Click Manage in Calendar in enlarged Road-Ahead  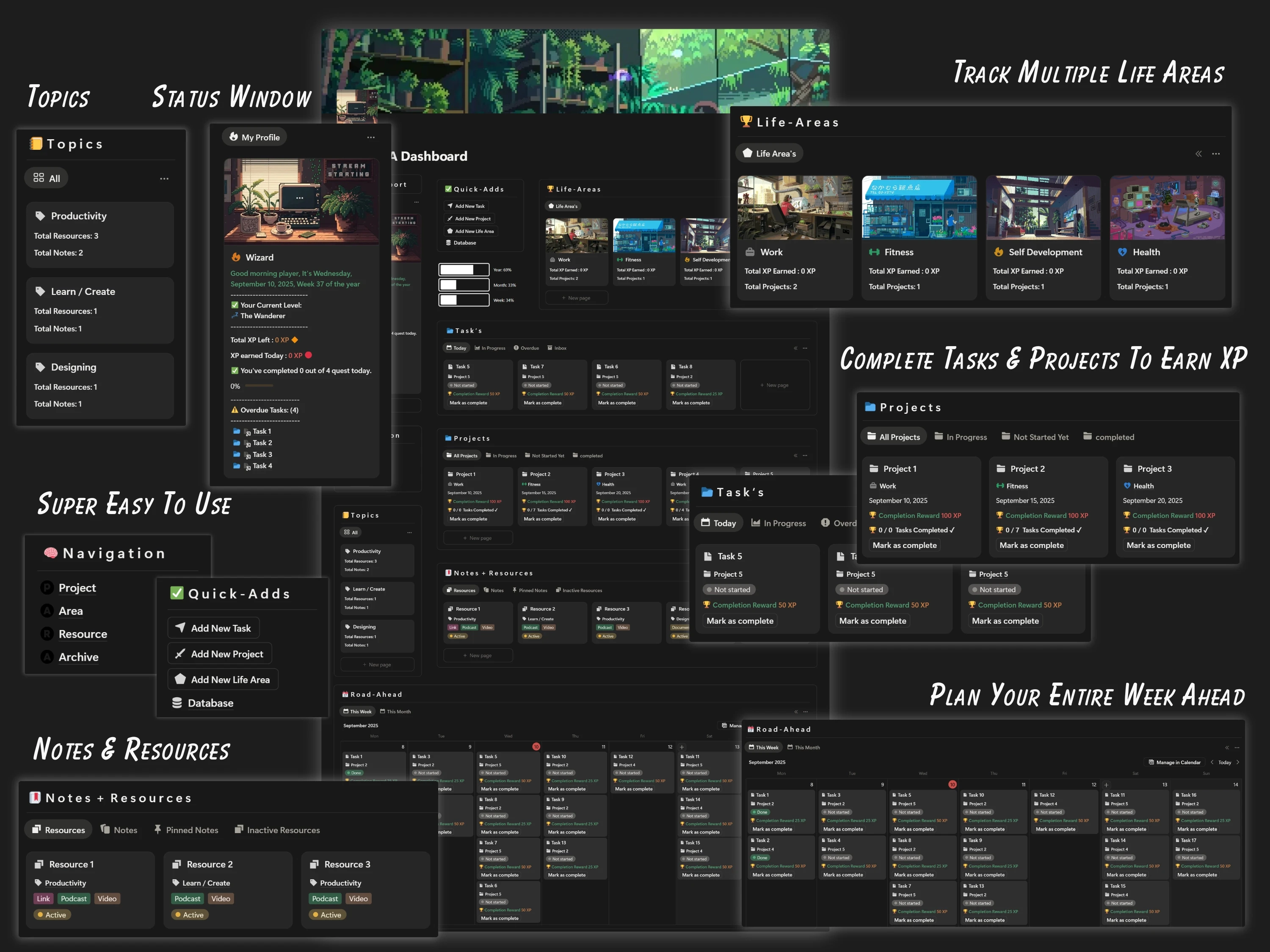(1174, 762)
